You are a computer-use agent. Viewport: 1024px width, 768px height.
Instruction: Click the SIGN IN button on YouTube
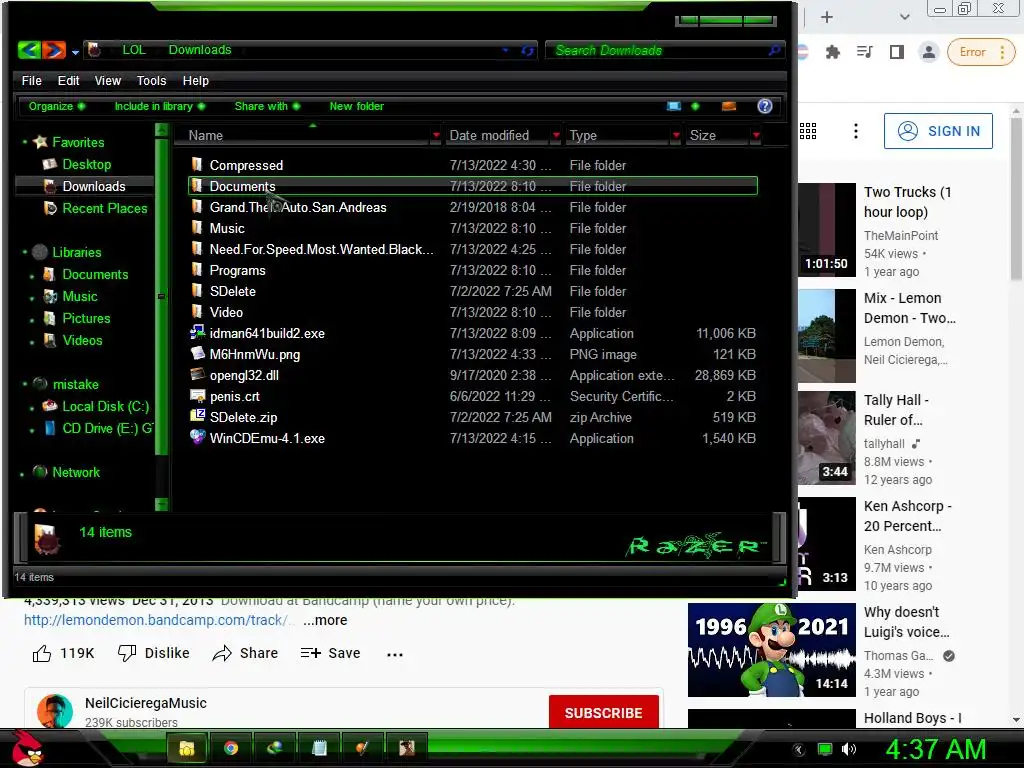click(938, 131)
